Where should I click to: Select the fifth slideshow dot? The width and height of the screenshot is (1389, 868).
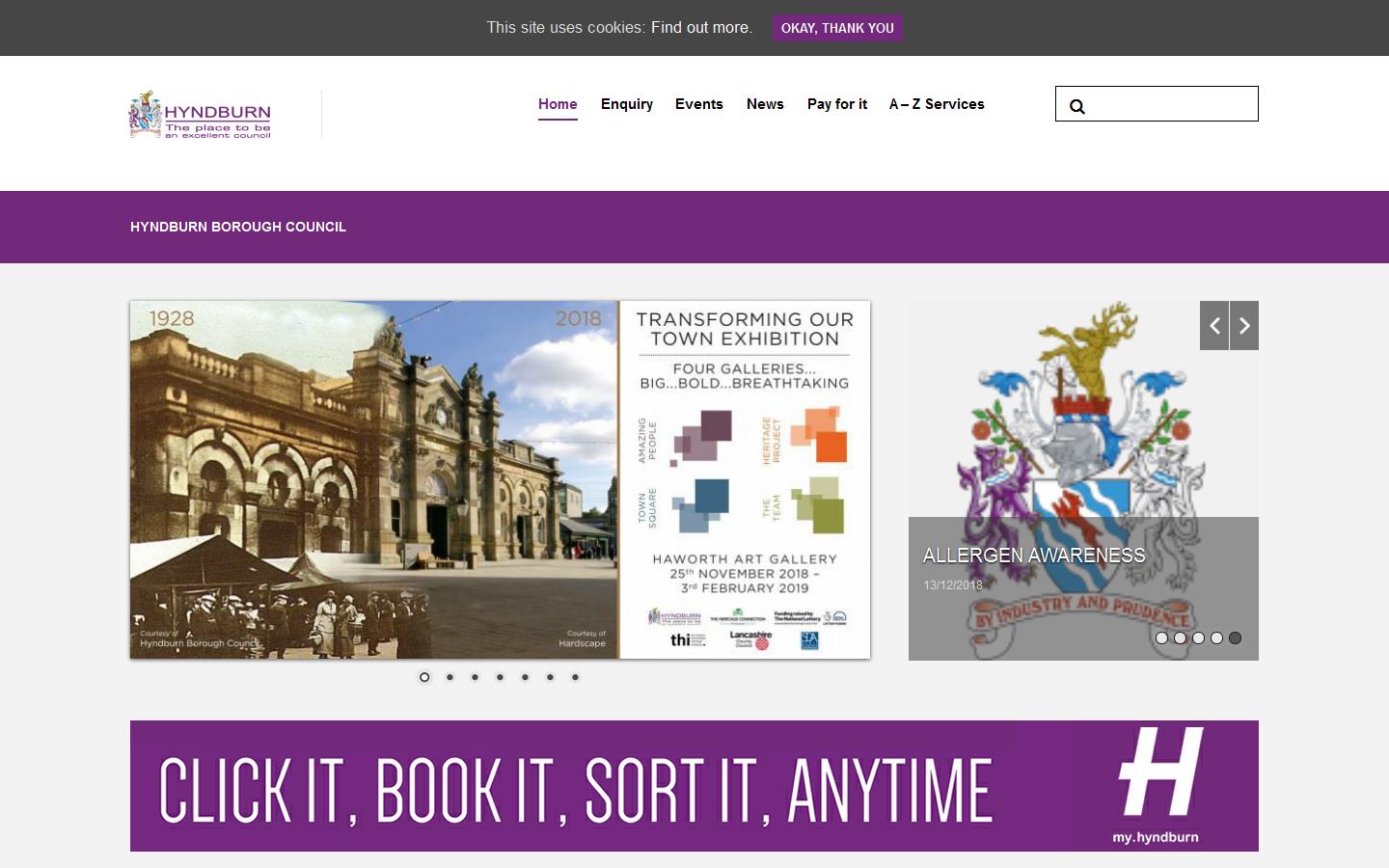tap(525, 677)
